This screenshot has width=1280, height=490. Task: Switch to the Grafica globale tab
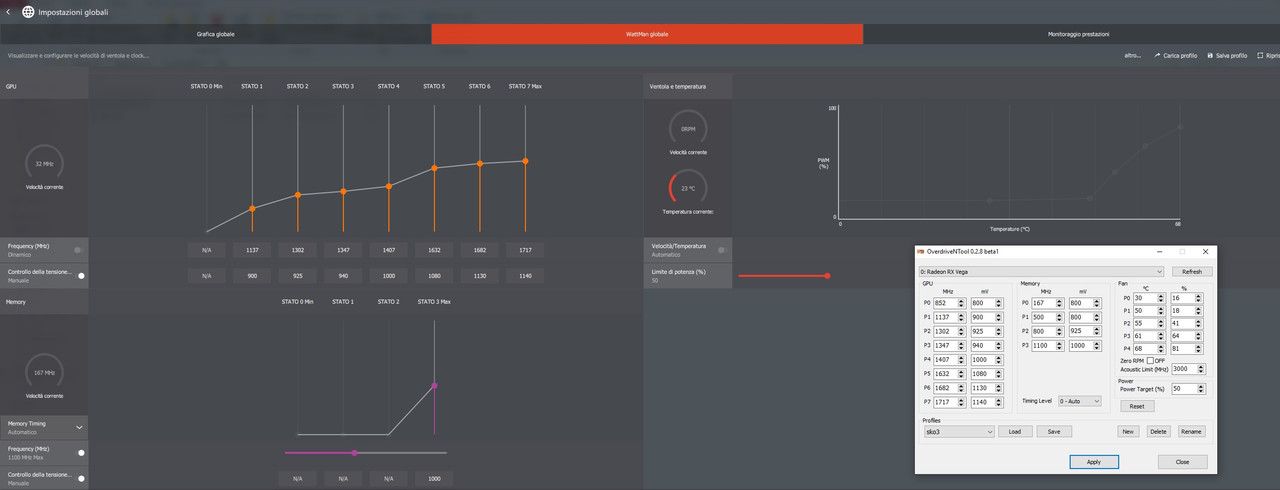(x=216, y=34)
